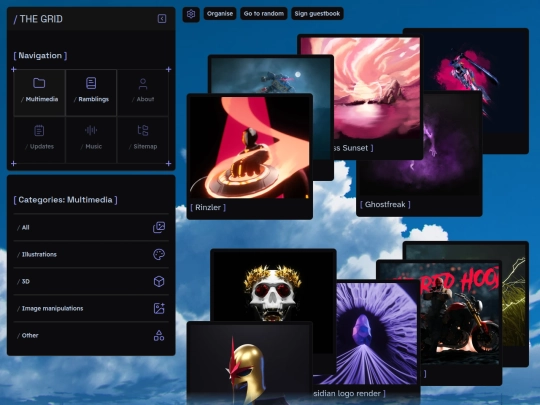This screenshot has width=540, height=405.
Task: Click the Music waveform icon
Action: [x=91, y=130]
